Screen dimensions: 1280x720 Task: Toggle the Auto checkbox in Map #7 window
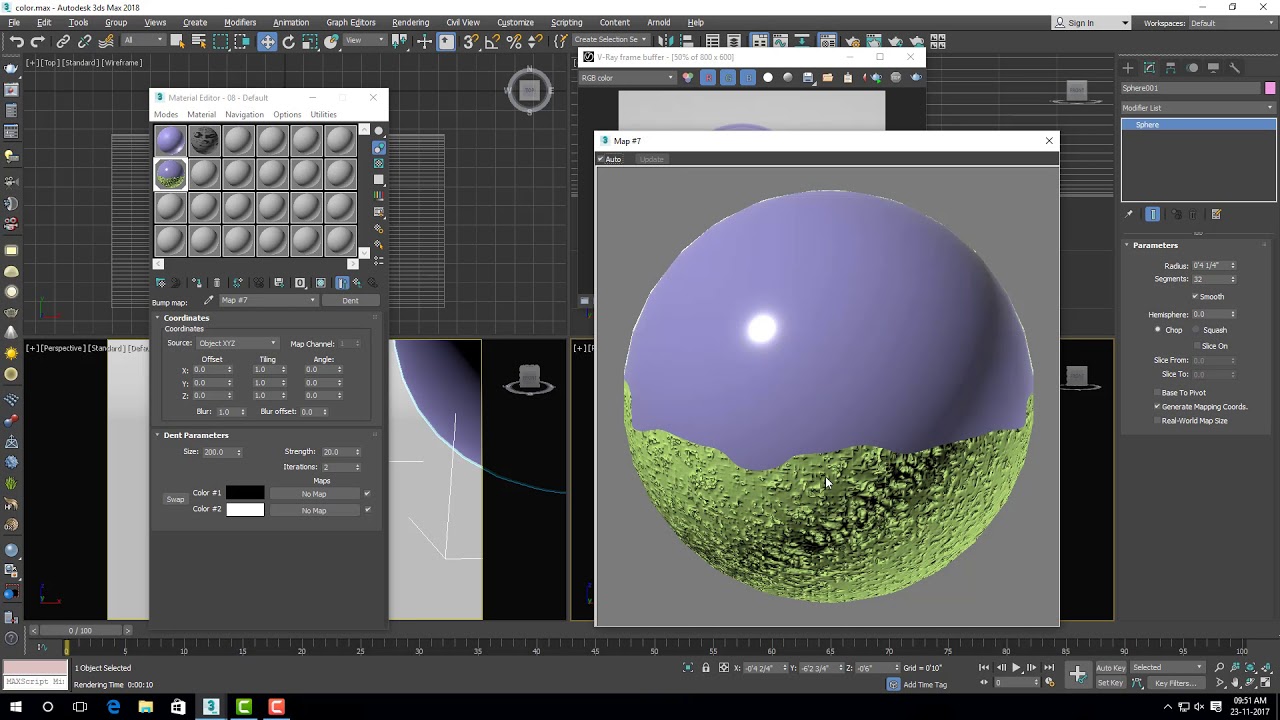tap(601, 159)
